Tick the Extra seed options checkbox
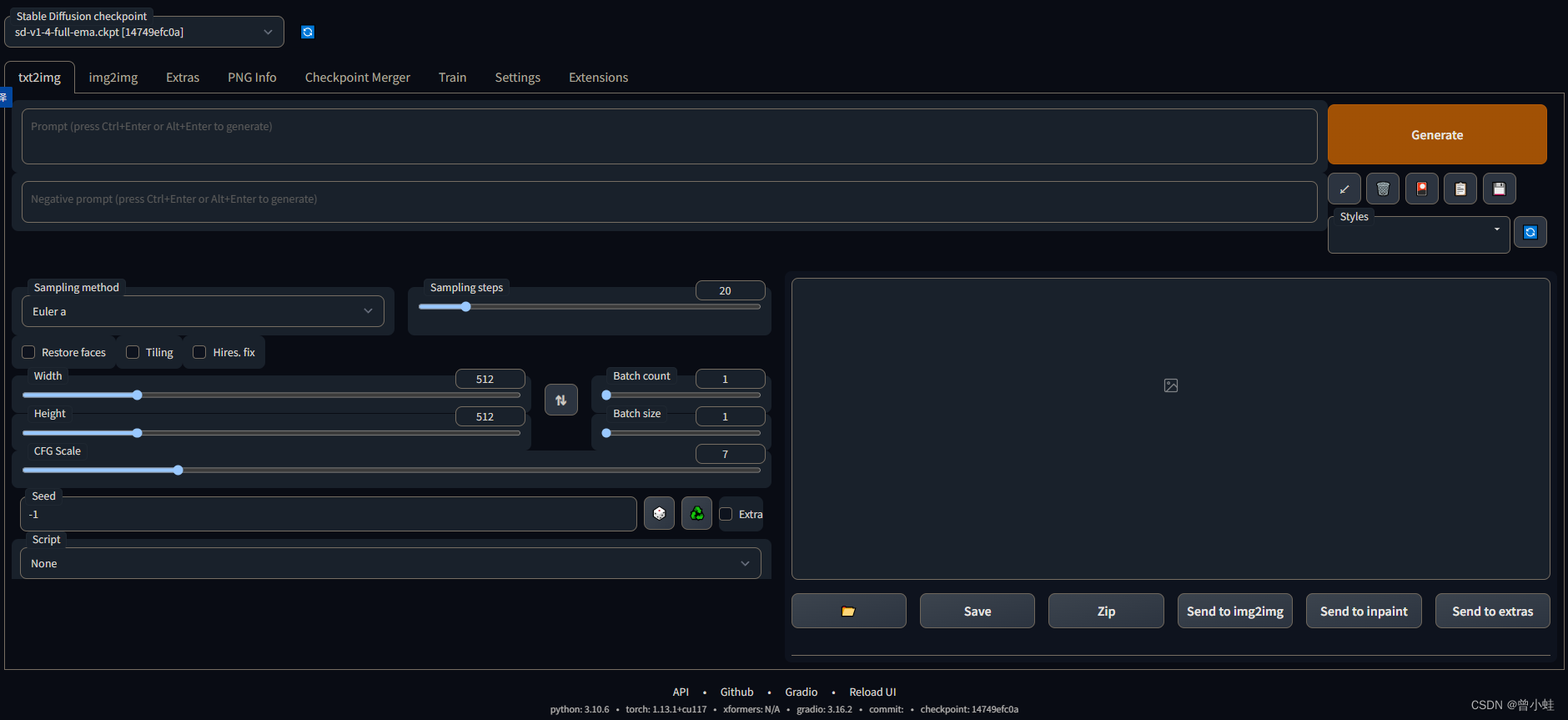 pyautogui.click(x=726, y=514)
